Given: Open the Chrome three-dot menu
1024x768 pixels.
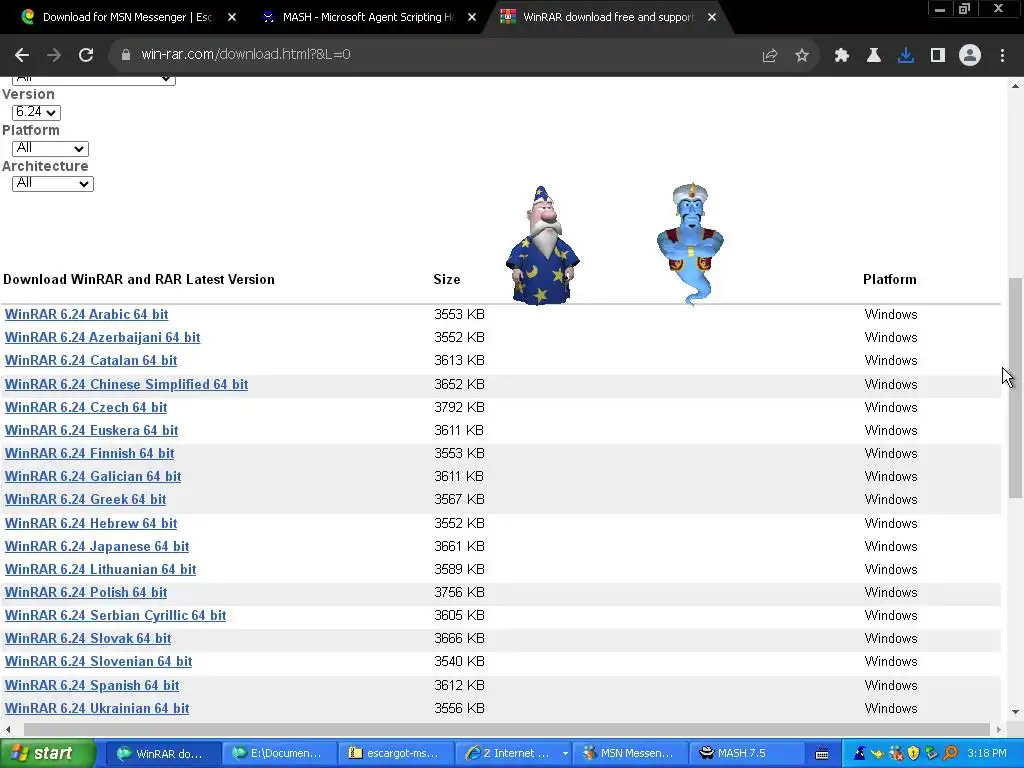Looking at the screenshot, I should [1002, 56].
